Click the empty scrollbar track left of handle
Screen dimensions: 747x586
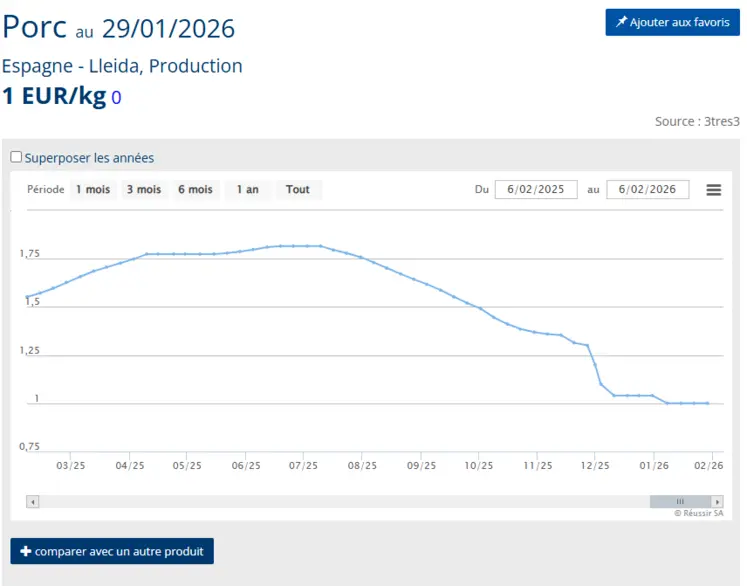click(340, 501)
